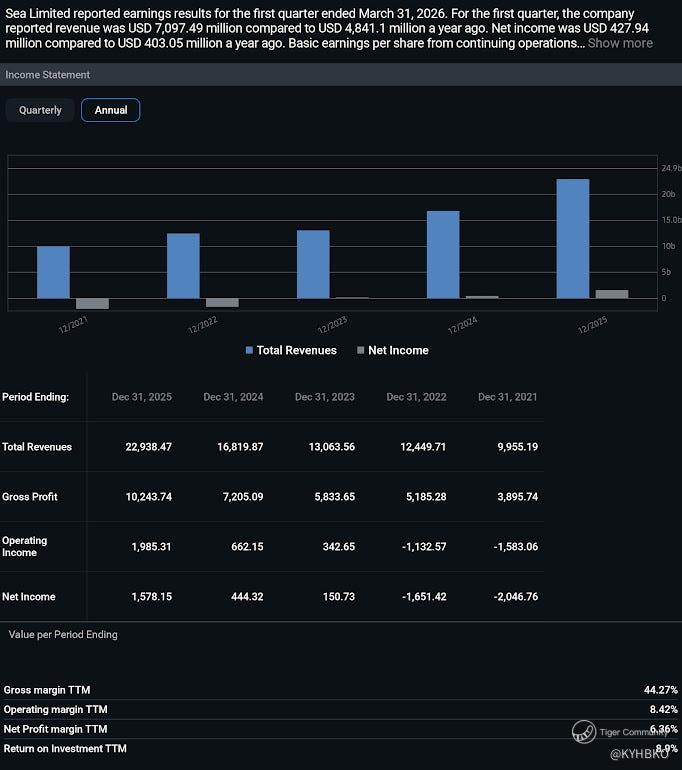Select operating income value -1,583.06
This screenshot has width=682, height=770.
click(516, 547)
